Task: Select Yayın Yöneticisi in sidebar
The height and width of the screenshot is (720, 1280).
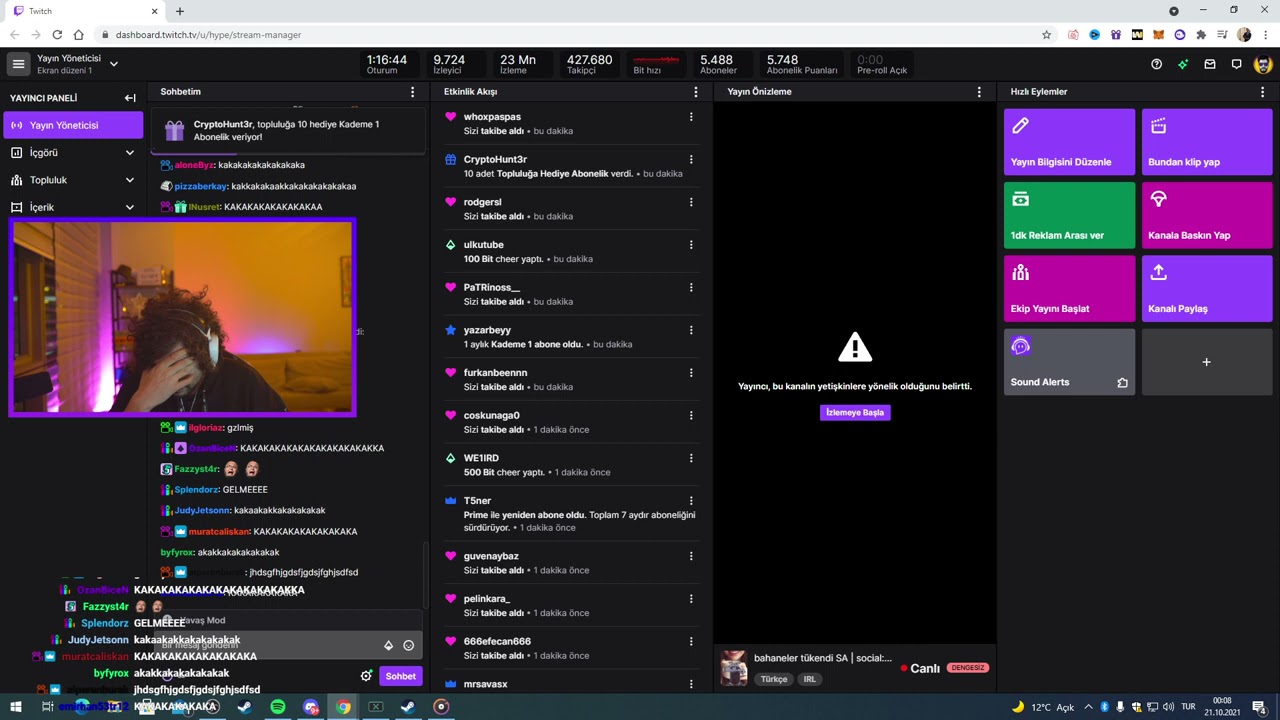Action: [x=73, y=125]
